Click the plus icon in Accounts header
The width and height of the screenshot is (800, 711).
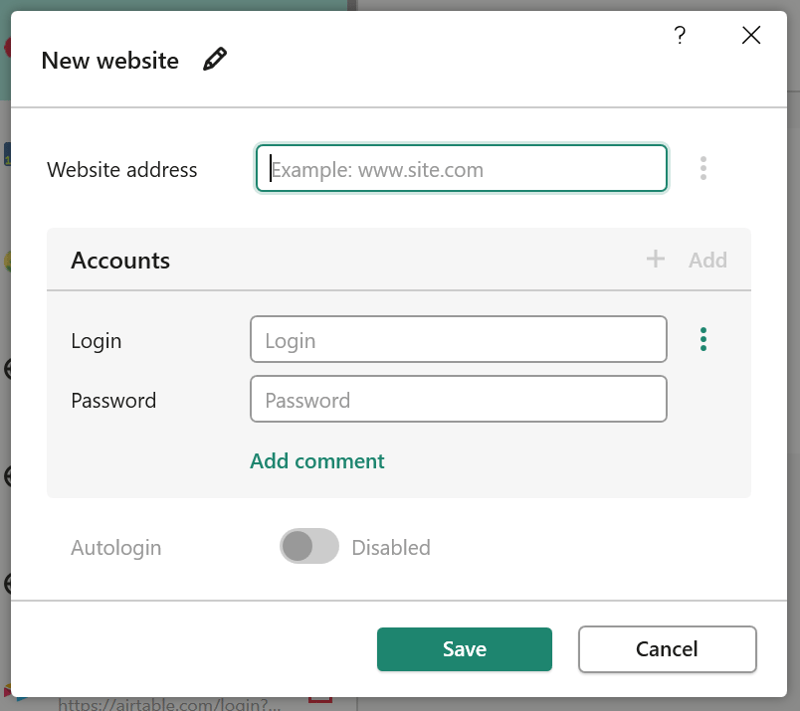click(656, 259)
